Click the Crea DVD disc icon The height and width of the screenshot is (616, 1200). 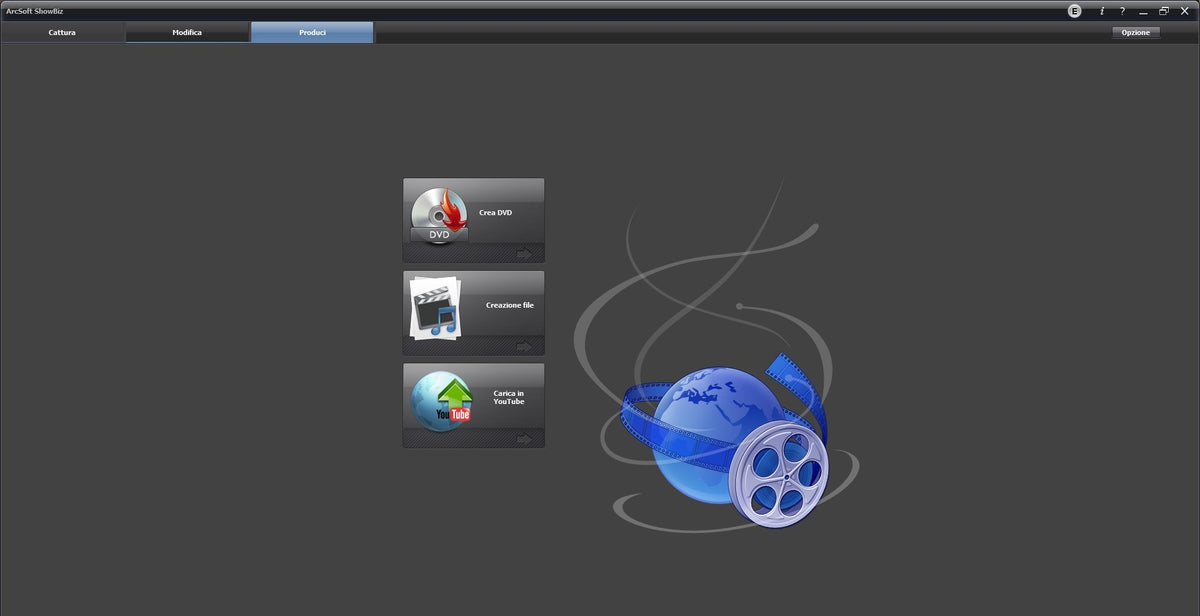tap(438, 213)
